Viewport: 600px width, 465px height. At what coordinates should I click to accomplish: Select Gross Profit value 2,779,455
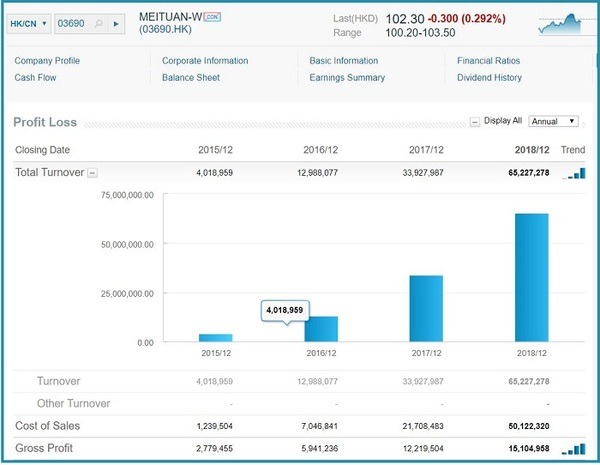pyautogui.click(x=215, y=449)
